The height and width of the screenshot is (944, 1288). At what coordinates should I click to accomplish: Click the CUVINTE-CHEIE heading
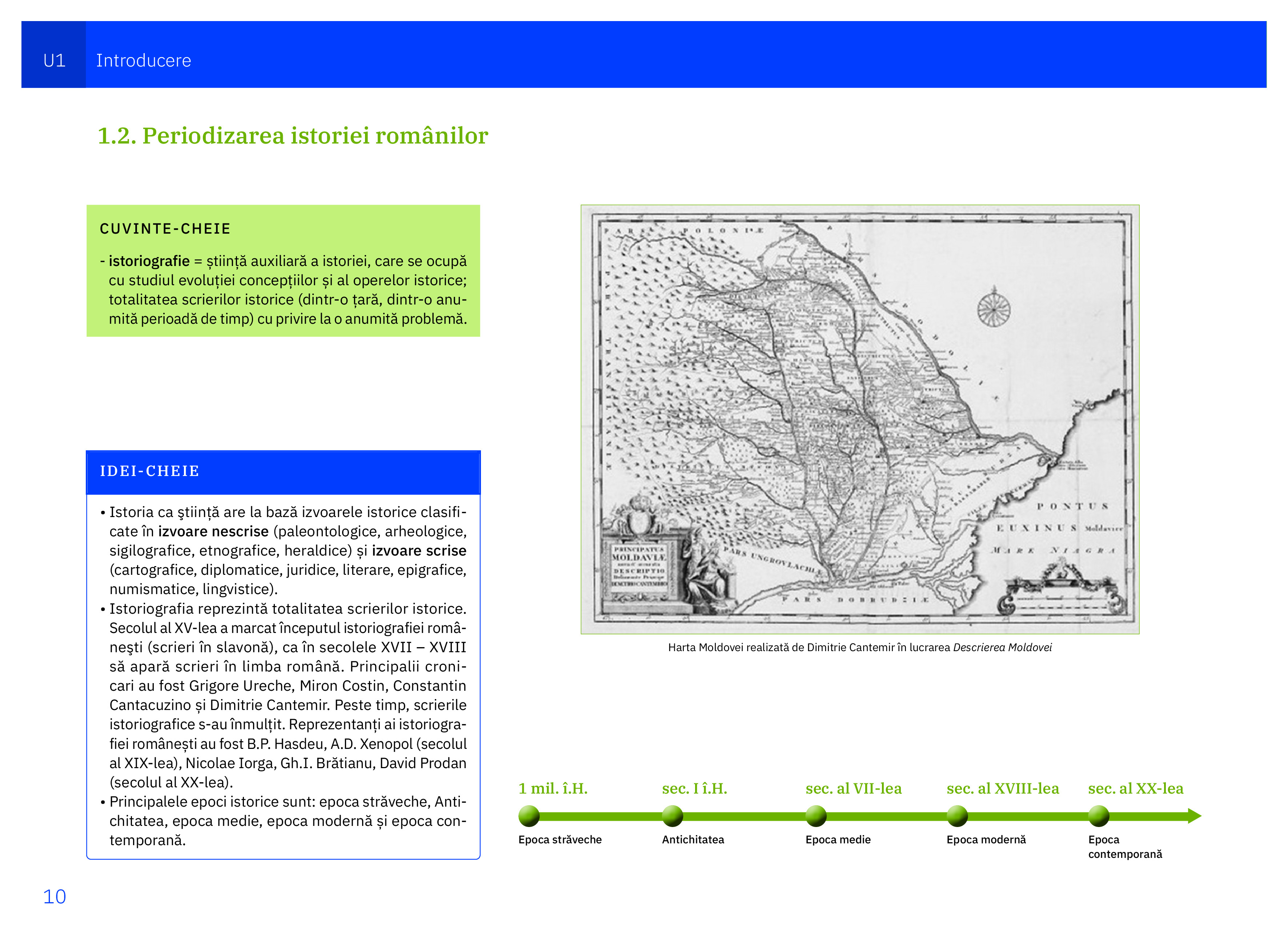coord(165,229)
